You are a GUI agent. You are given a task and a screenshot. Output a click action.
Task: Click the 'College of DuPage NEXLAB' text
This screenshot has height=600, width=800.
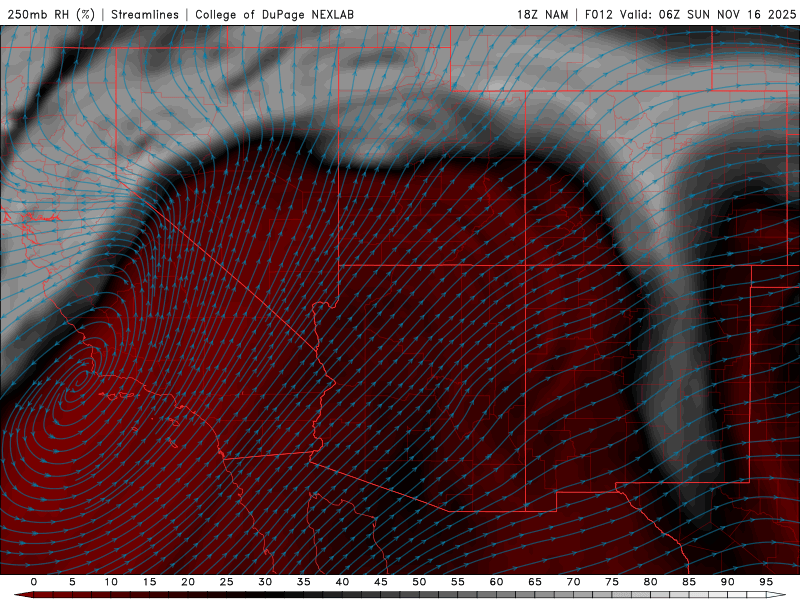(274, 14)
